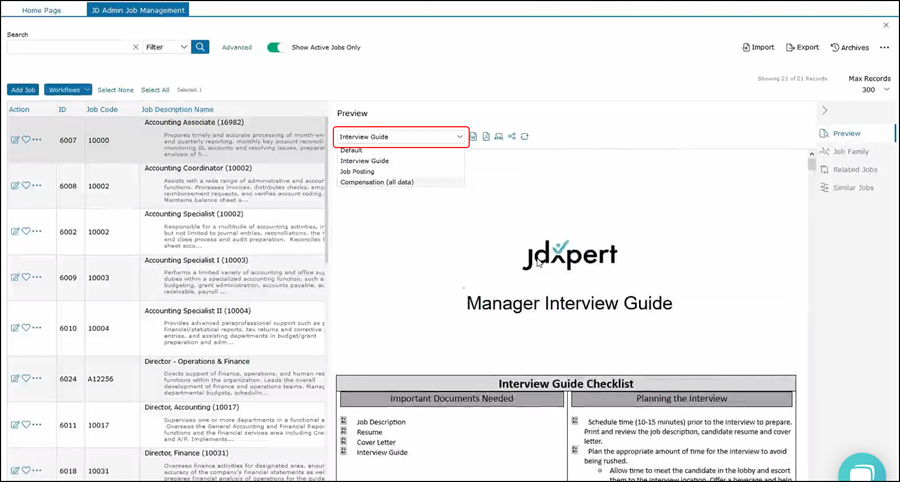Click the blue search magnifier button
The height and width of the screenshot is (482, 900).
(201, 47)
